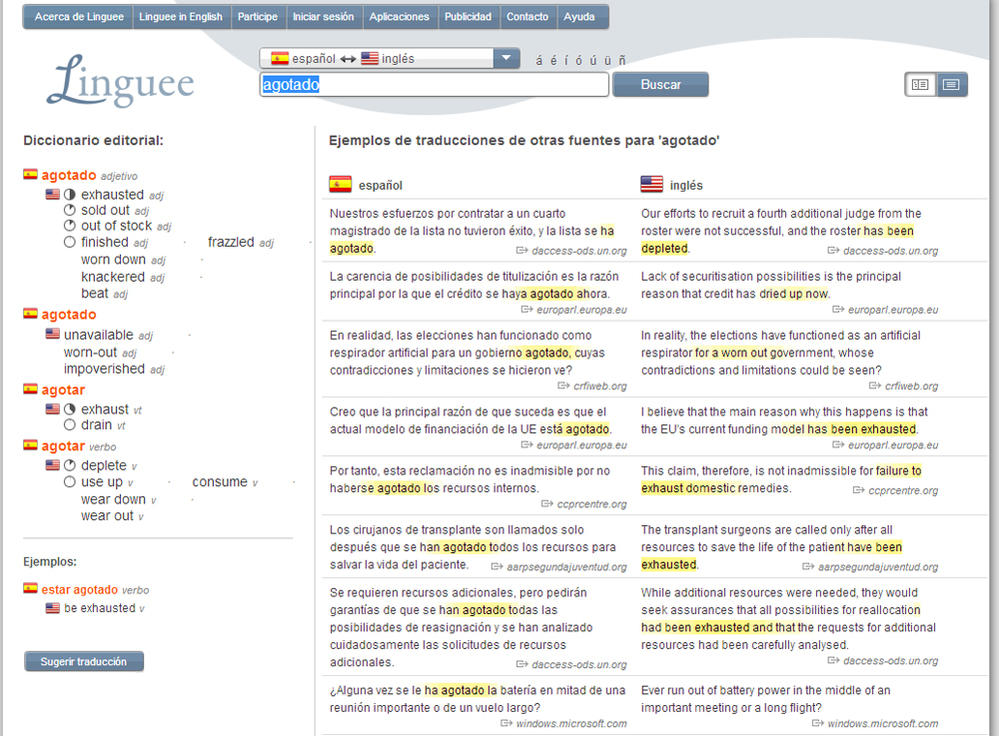Insert the accented character á
Image resolution: width=999 pixels, height=736 pixels.
pyautogui.click(x=540, y=60)
